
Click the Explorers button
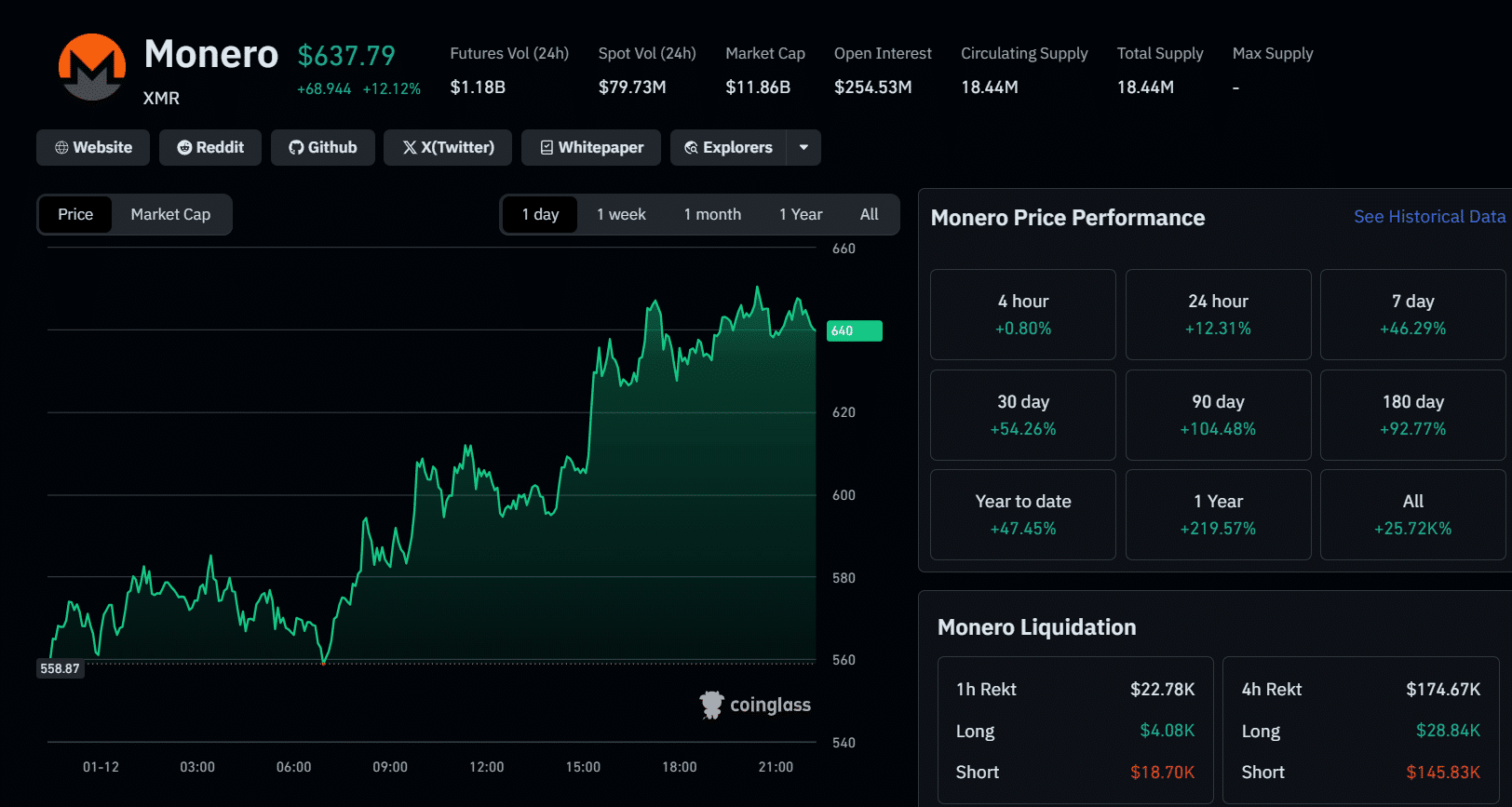(728, 147)
